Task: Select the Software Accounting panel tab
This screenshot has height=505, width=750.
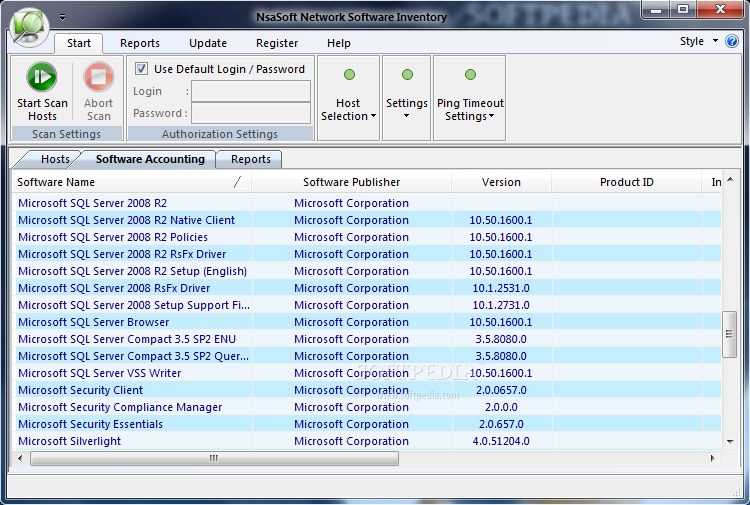Action: [150, 159]
